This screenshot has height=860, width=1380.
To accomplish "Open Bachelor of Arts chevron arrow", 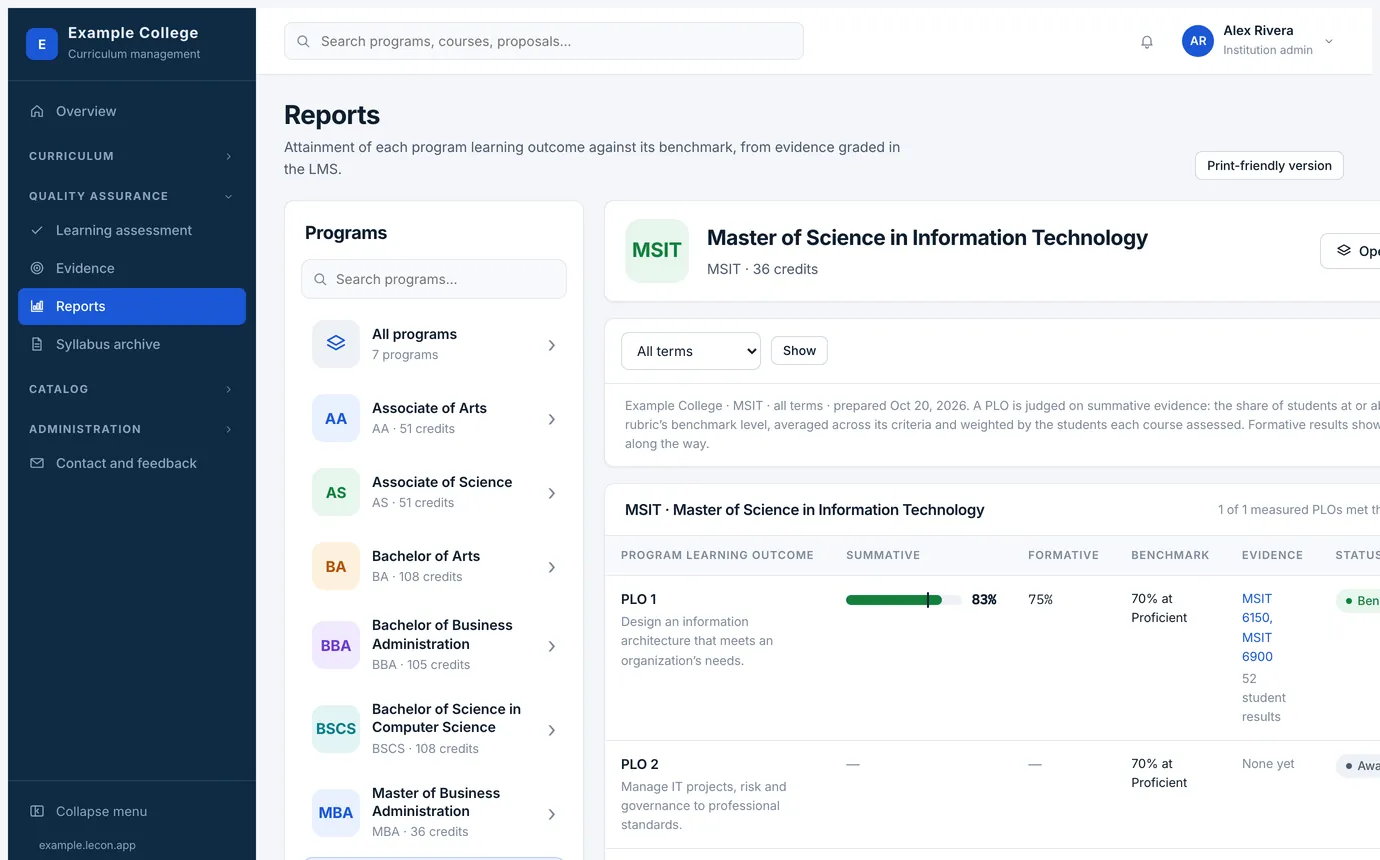I will [552, 567].
